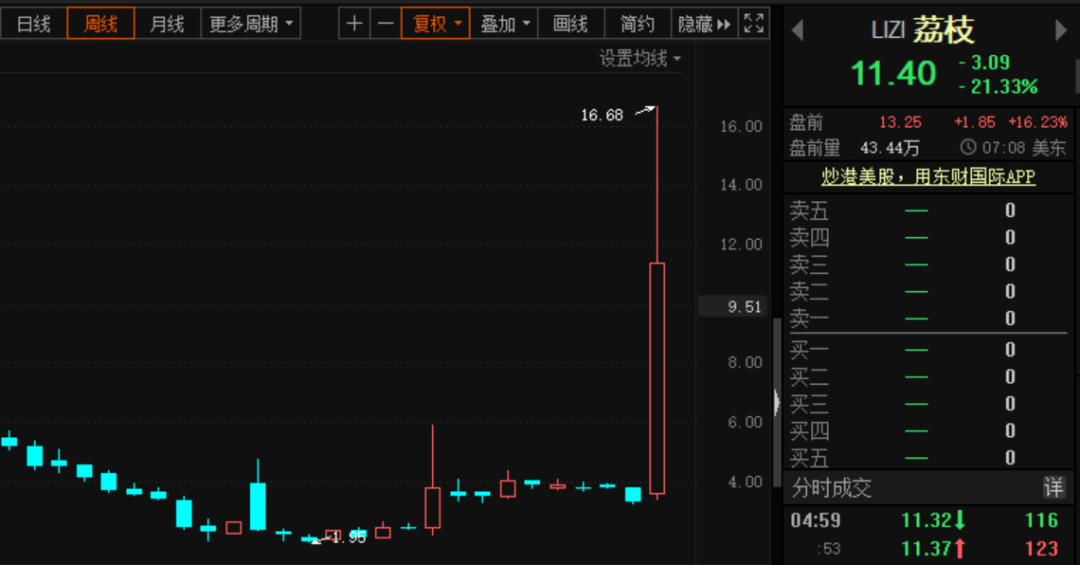Click the tall red weekly candlestick

click(657, 378)
